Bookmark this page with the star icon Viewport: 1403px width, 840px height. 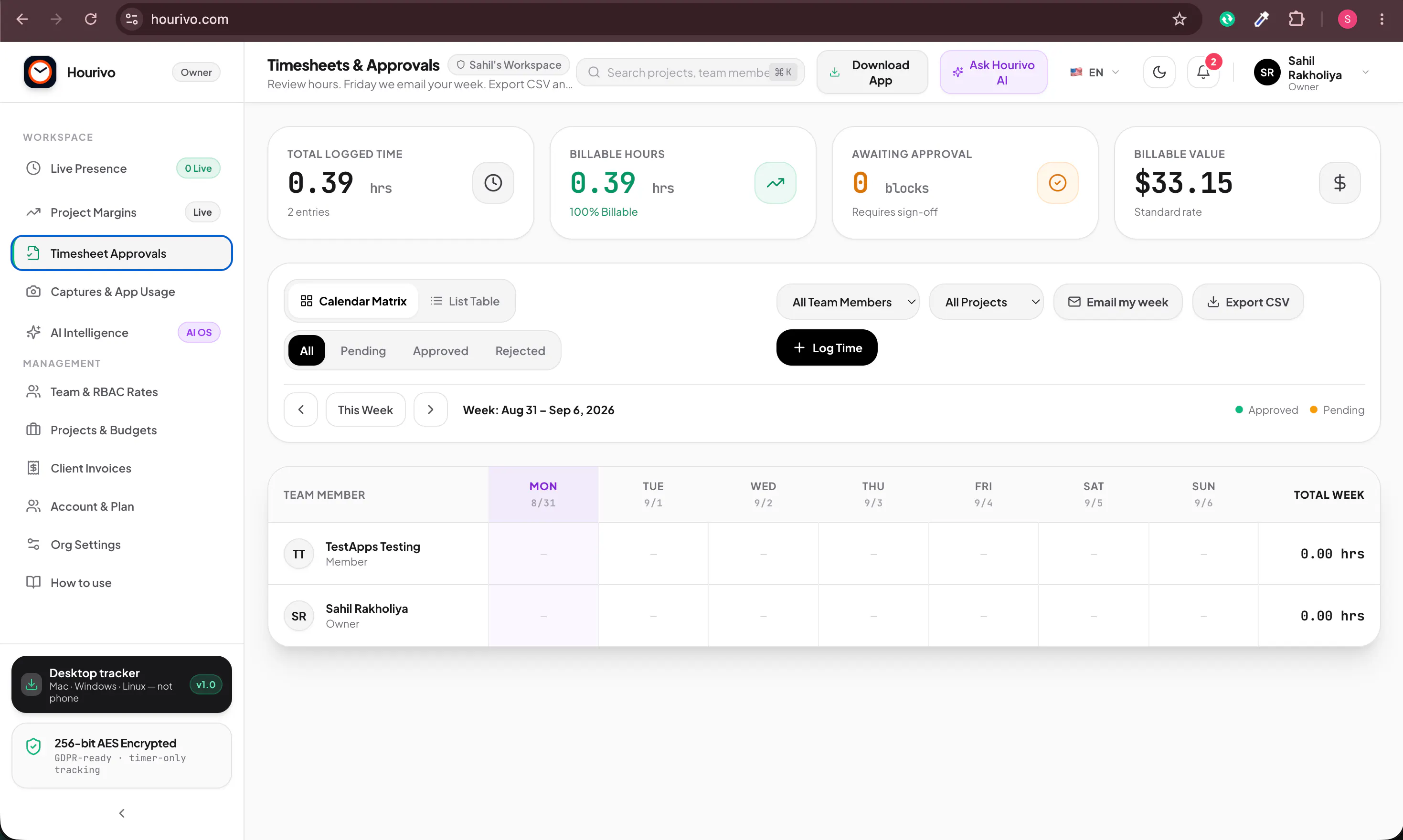1180,19
